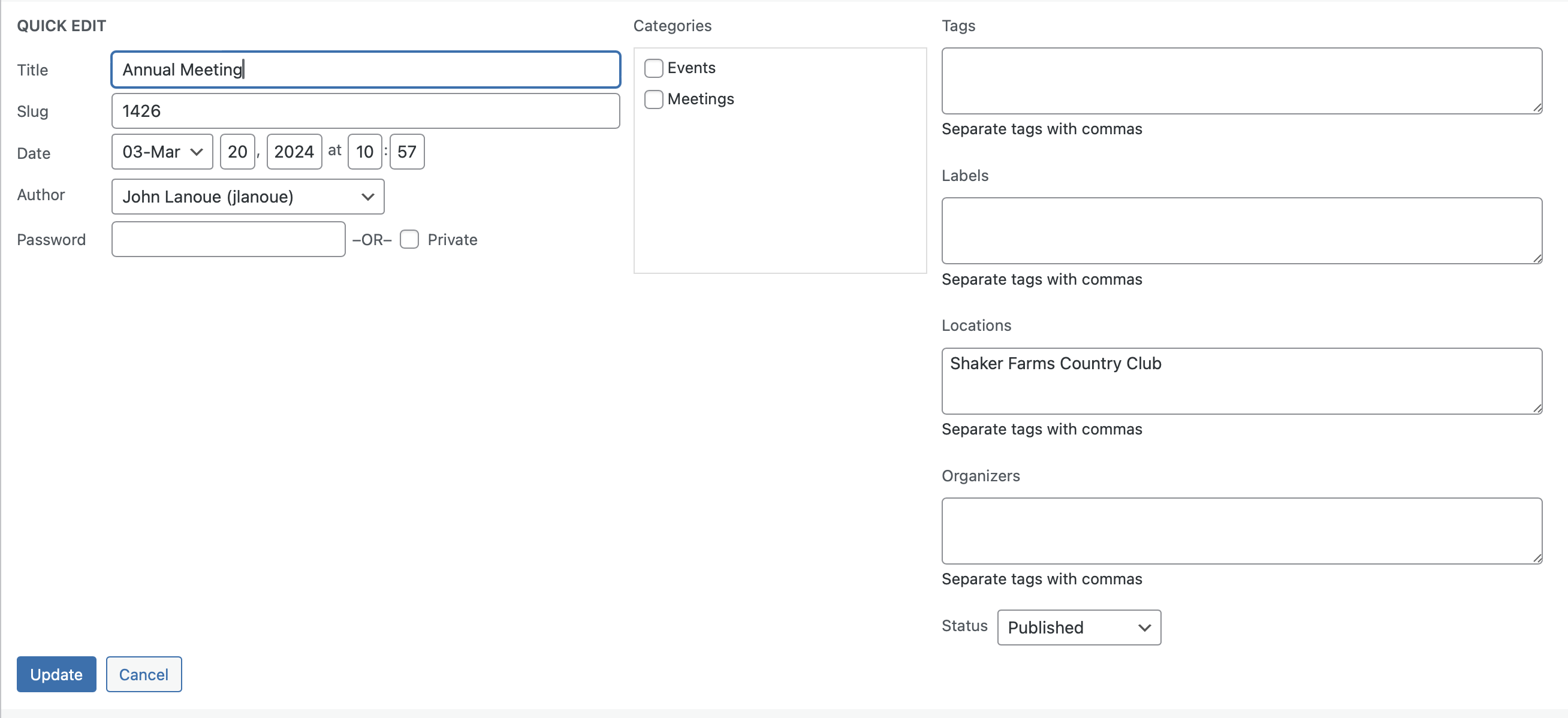1568x718 pixels.
Task: Click into the Title field
Action: coord(365,70)
